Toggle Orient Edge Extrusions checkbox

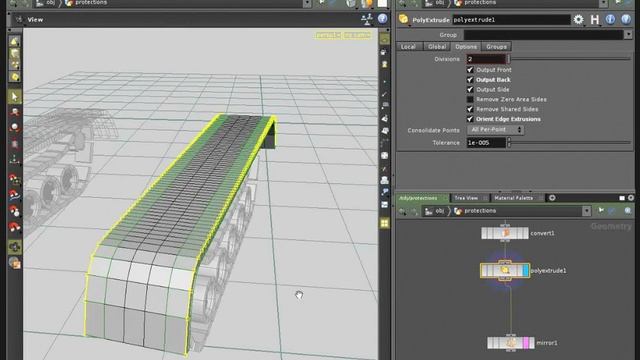click(x=470, y=119)
